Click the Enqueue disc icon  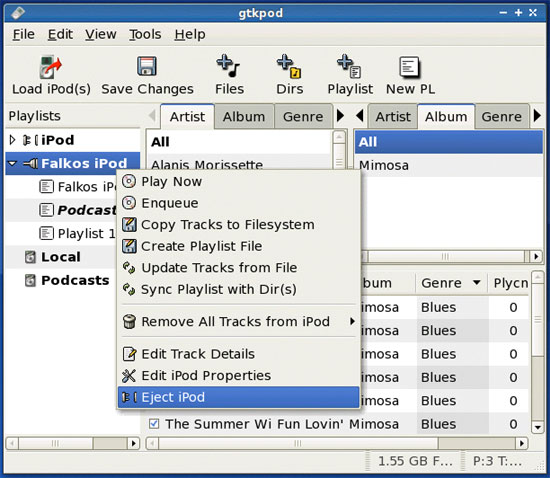point(129,203)
